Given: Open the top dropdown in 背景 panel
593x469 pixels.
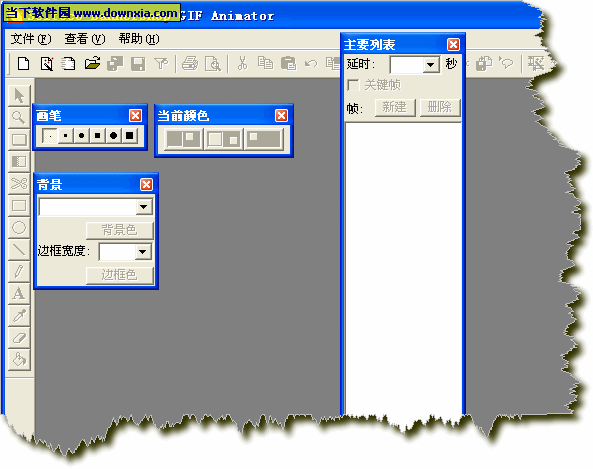Looking at the screenshot, I should (x=143, y=207).
